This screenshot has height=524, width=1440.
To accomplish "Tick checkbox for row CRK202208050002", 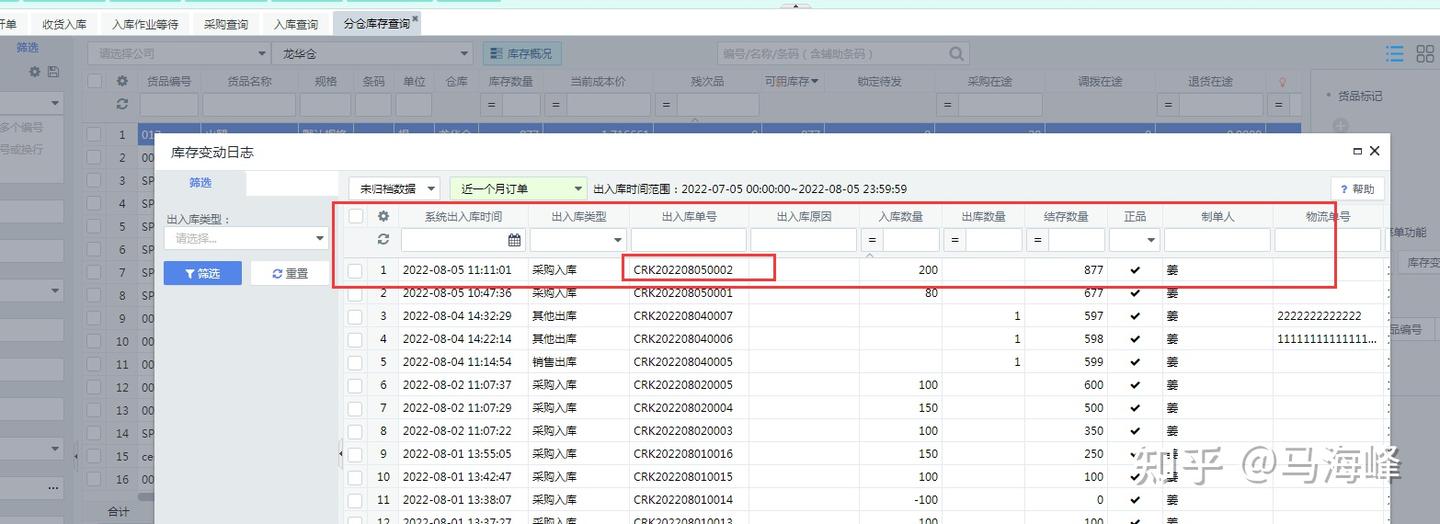I will click(356, 270).
